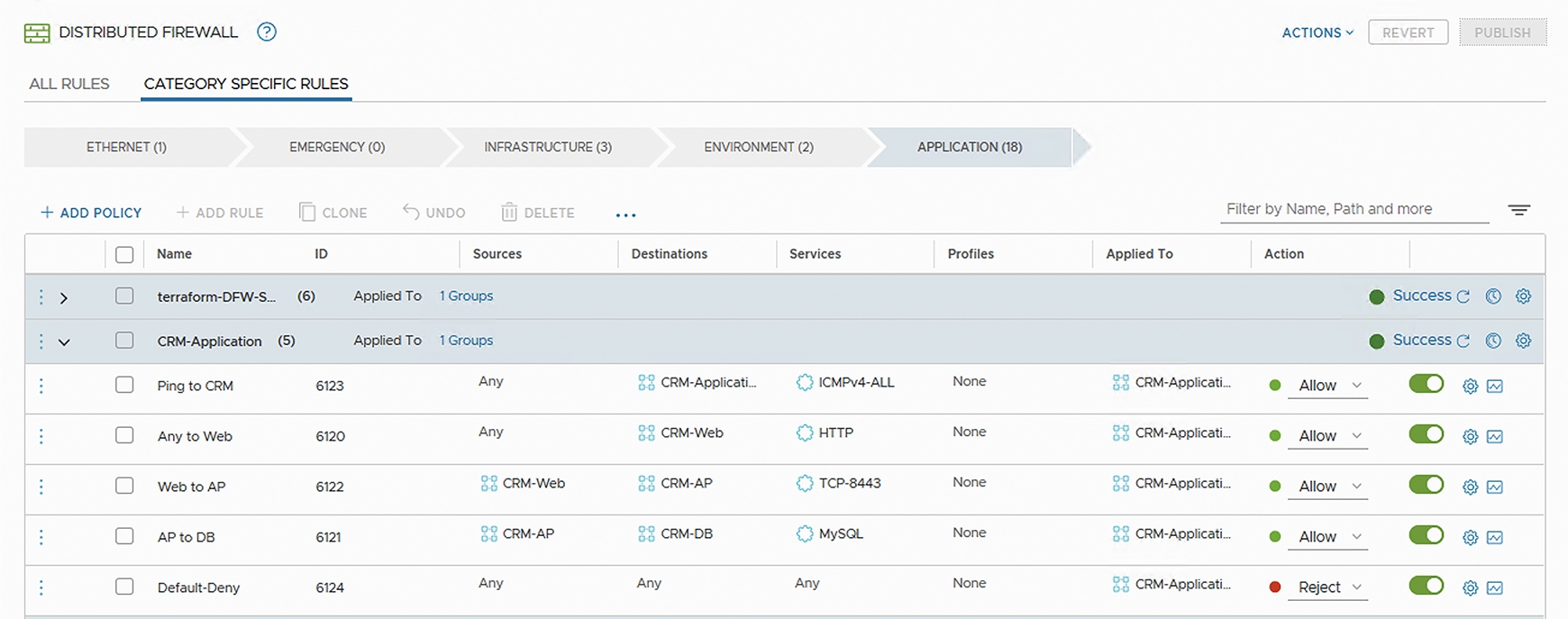Open row menu dots for terraform-DFW policy
Screen dimensions: 1568x619
41,296
